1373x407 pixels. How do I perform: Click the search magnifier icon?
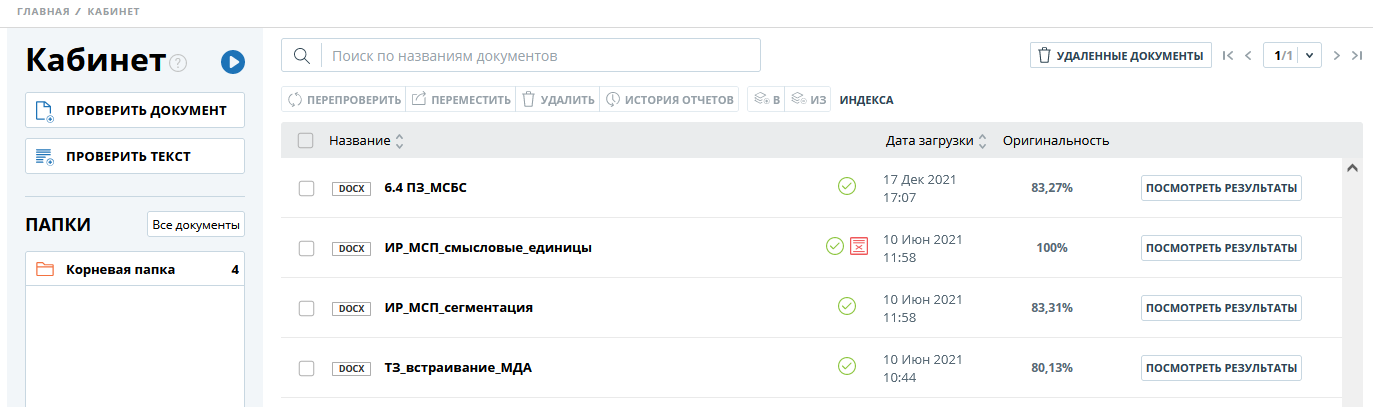(x=301, y=56)
